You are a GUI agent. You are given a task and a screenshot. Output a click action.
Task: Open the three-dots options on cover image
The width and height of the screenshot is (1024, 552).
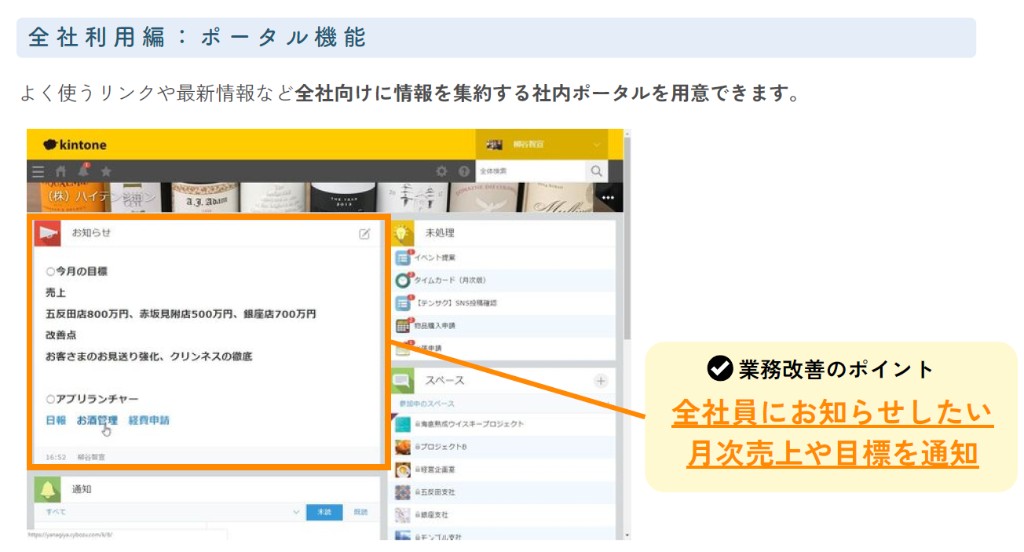pos(607,198)
